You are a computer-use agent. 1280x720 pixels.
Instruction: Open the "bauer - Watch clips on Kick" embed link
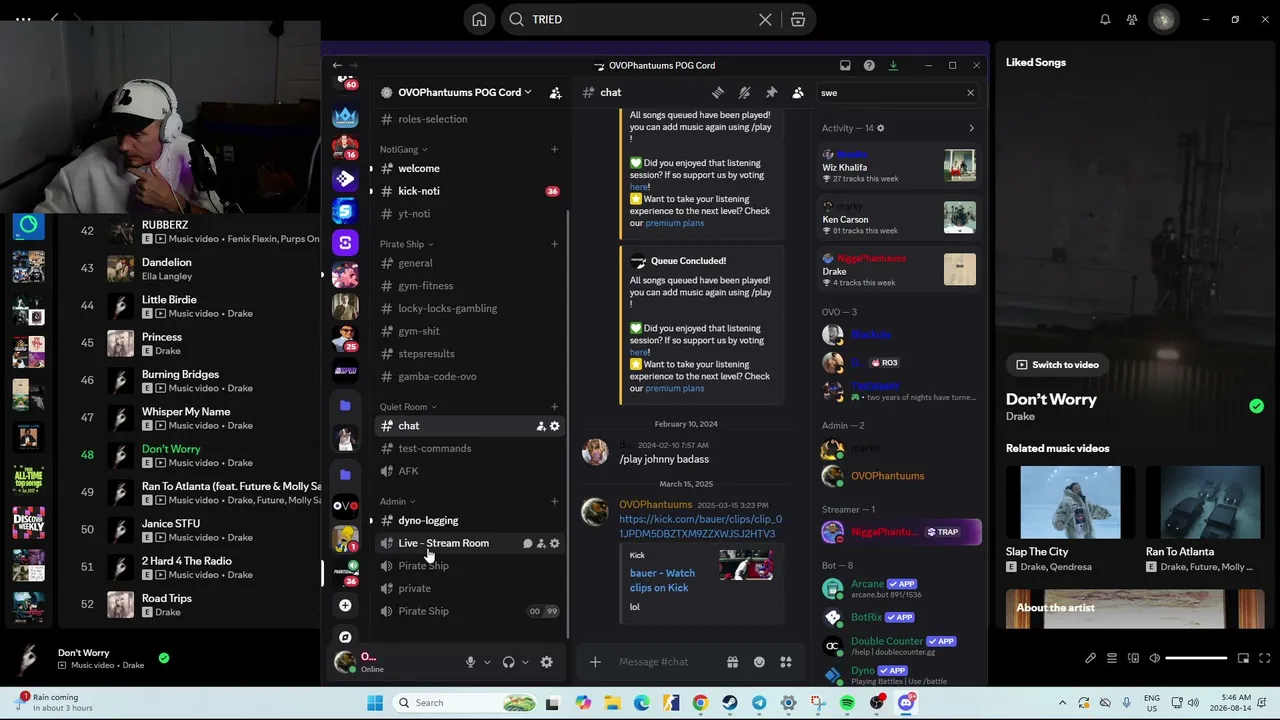click(662, 580)
